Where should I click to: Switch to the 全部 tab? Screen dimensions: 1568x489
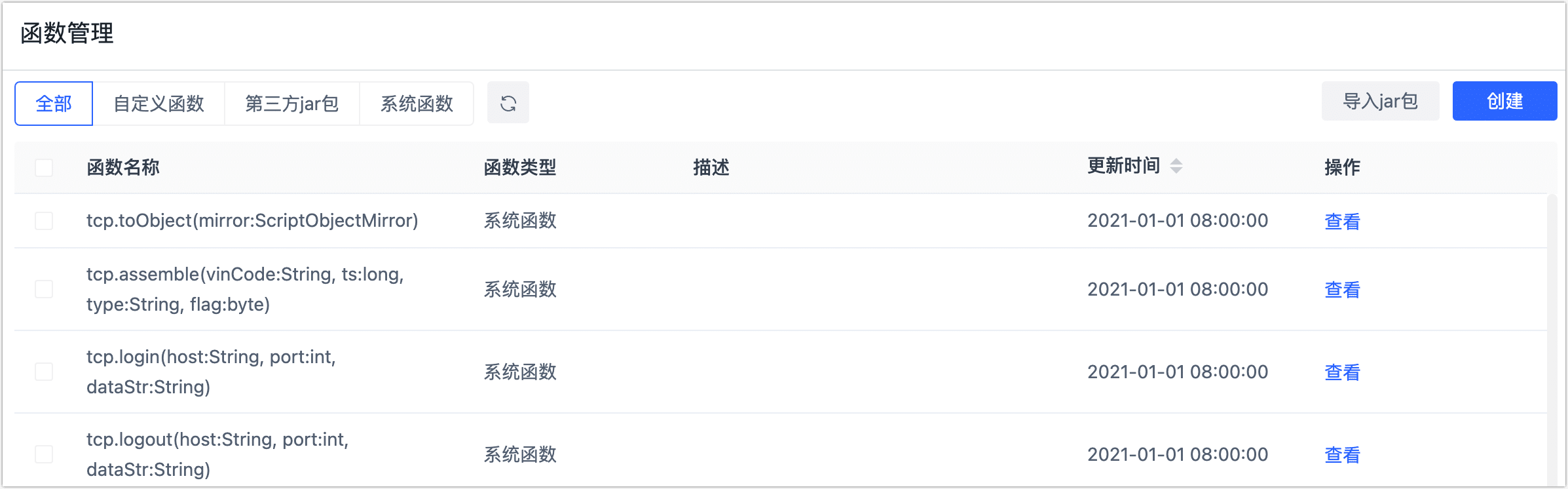tap(54, 104)
